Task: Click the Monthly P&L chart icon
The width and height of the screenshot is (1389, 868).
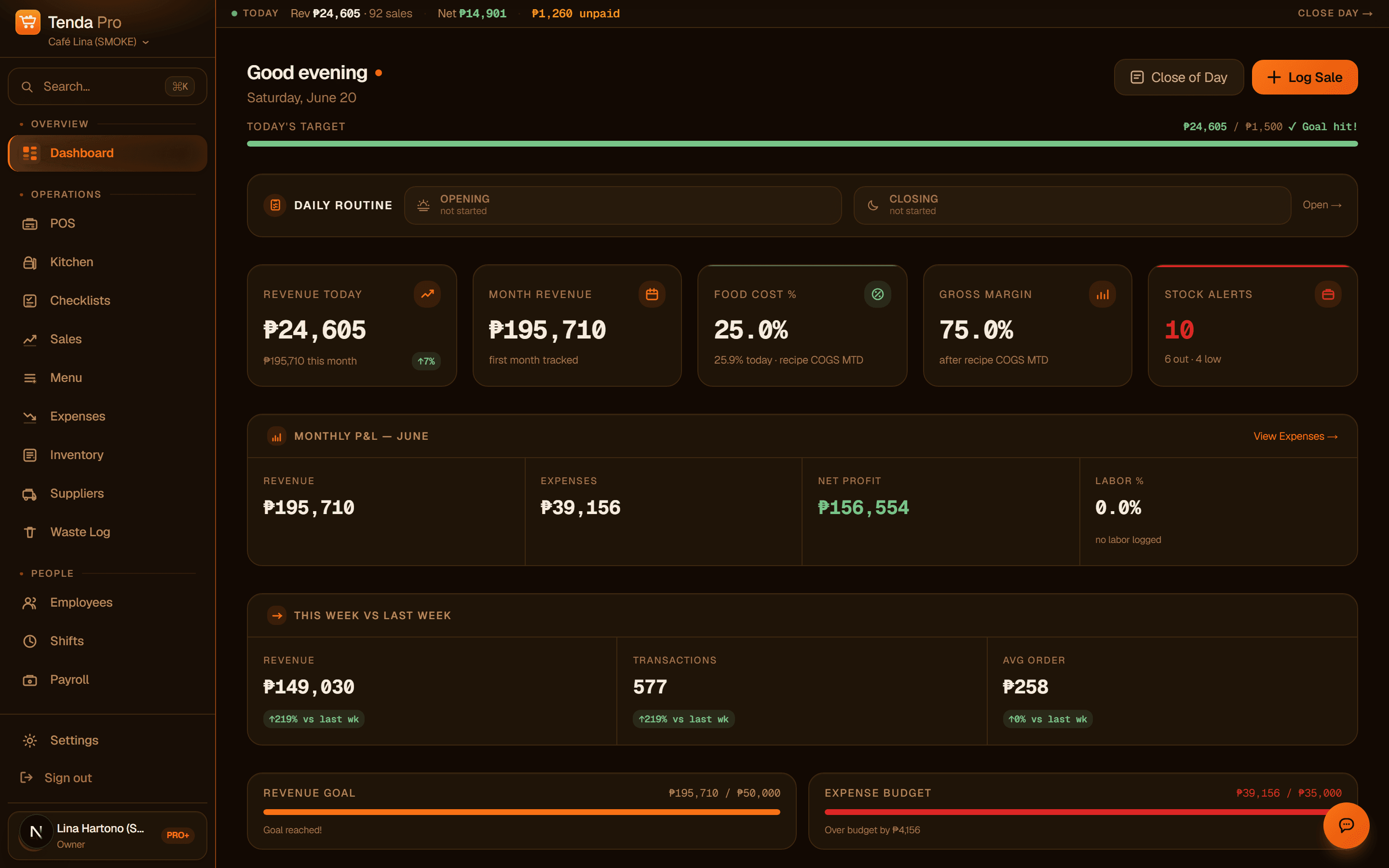Action: coord(277,436)
